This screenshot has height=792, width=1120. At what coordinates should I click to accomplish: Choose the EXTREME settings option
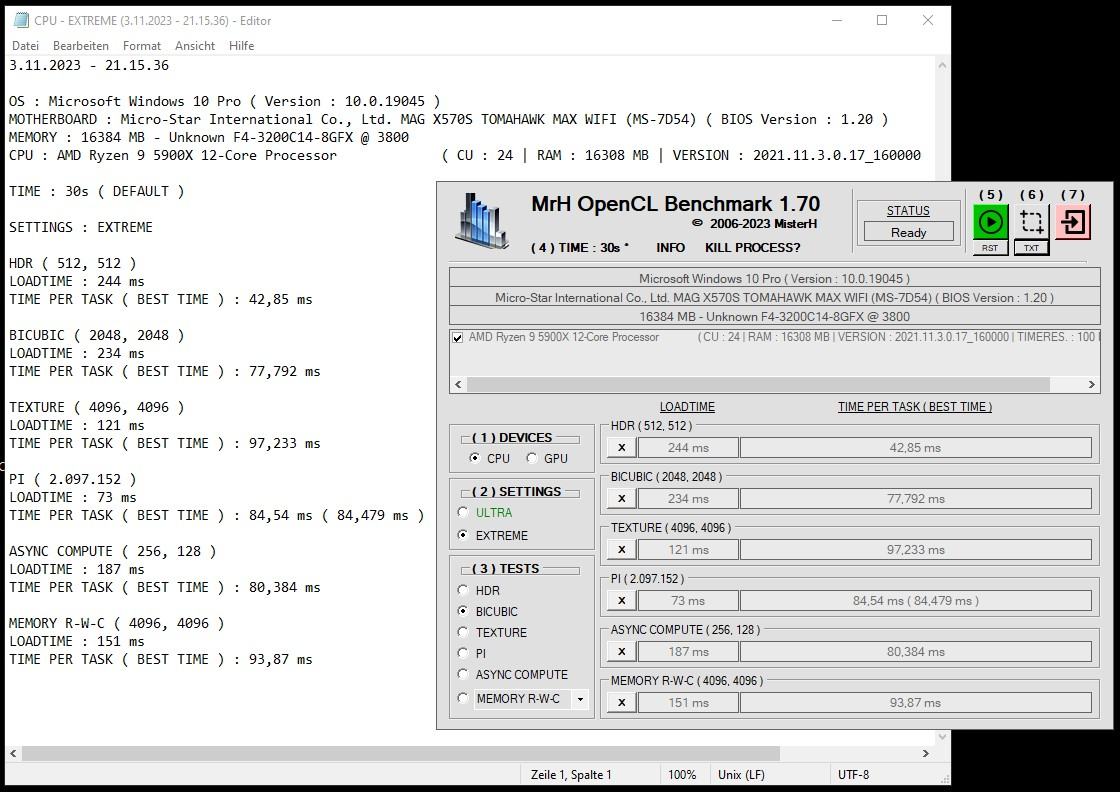click(463, 534)
